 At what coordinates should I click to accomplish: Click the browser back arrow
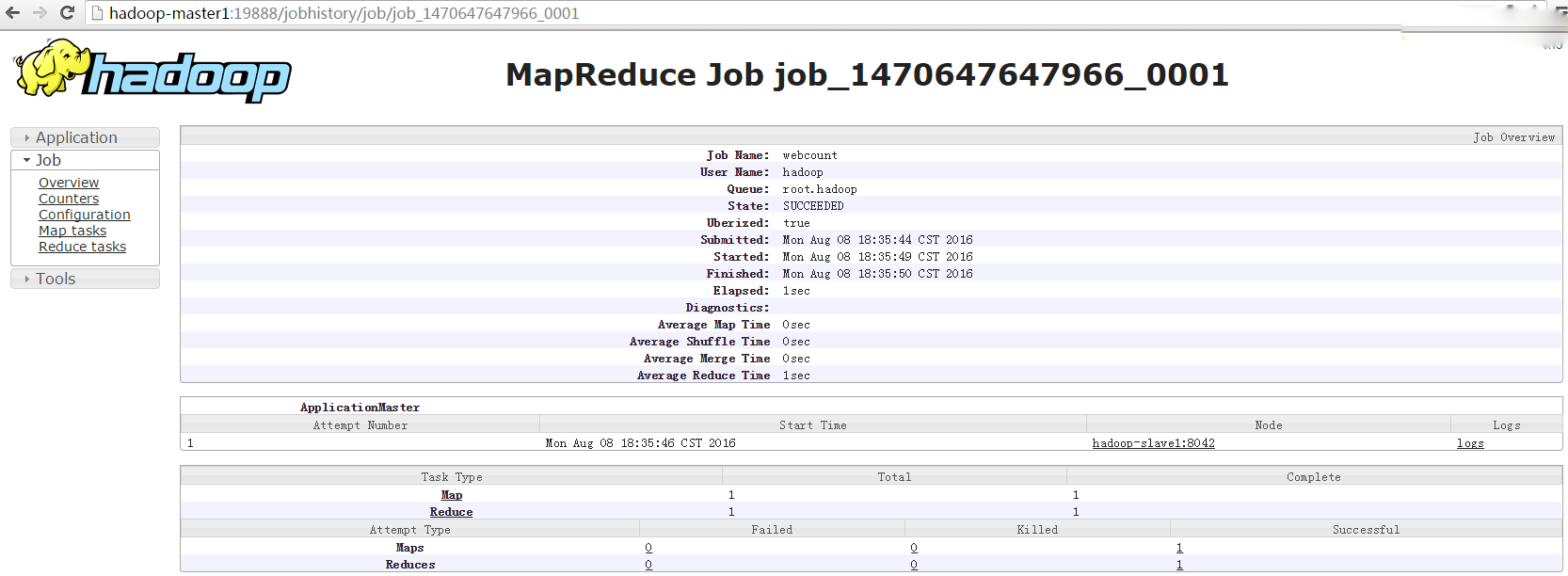point(13,13)
